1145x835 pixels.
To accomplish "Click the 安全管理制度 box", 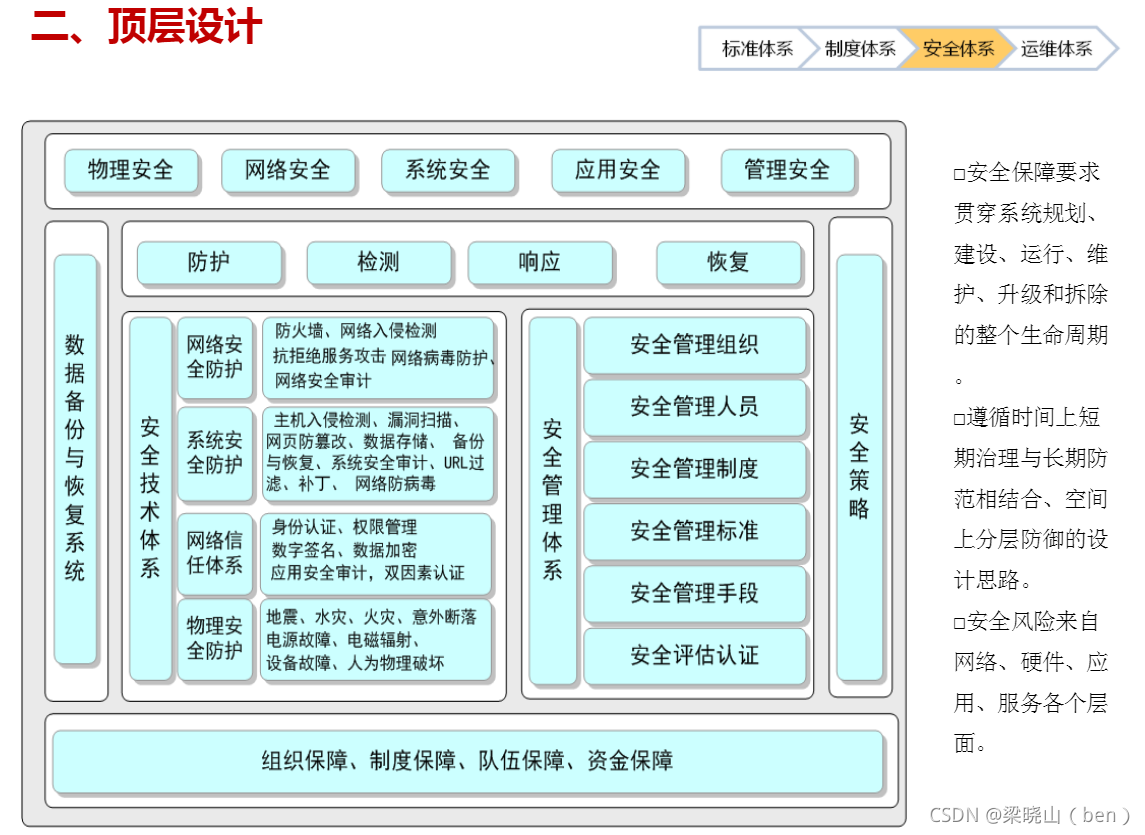I will [x=694, y=469].
